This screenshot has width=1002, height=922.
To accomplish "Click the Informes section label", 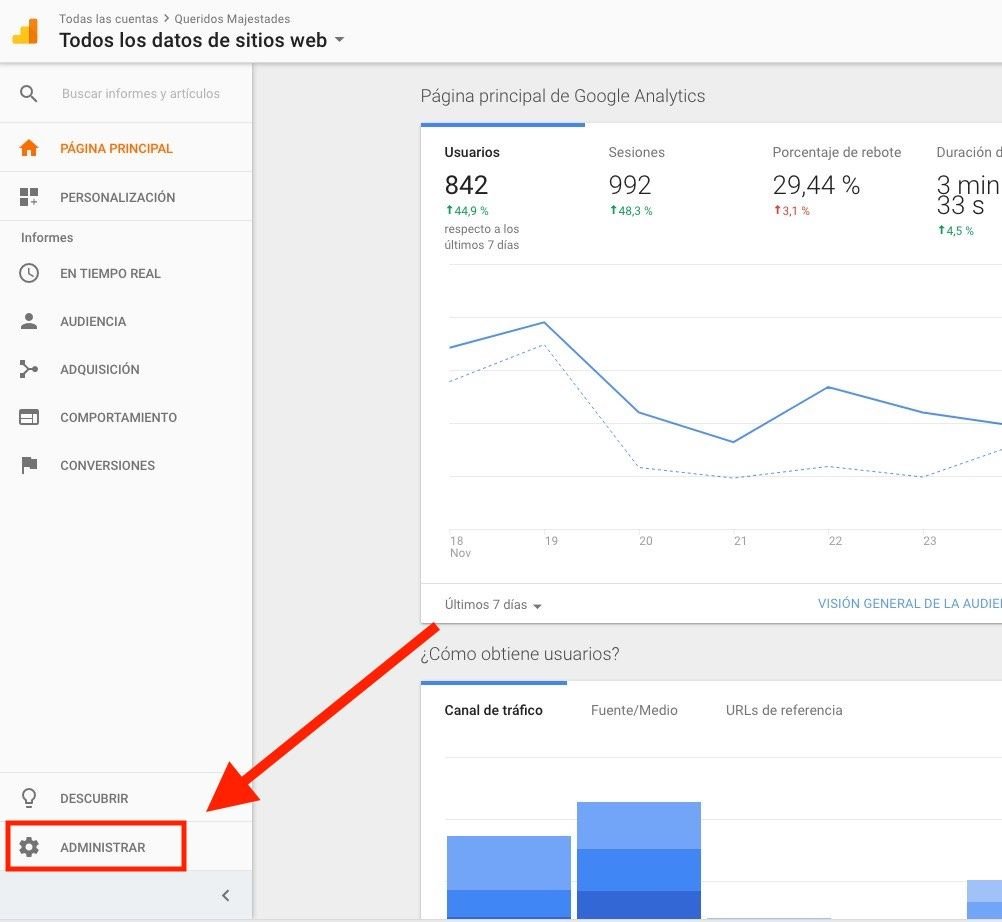I will pyautogui.click(x=47, y=237).
